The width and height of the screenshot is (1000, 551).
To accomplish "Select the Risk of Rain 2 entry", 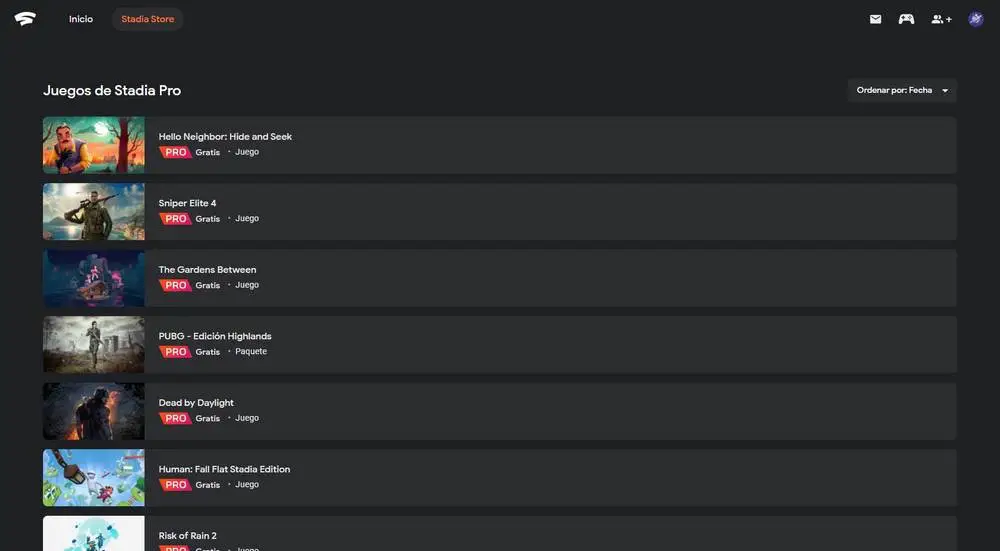I will click(188, 536).
